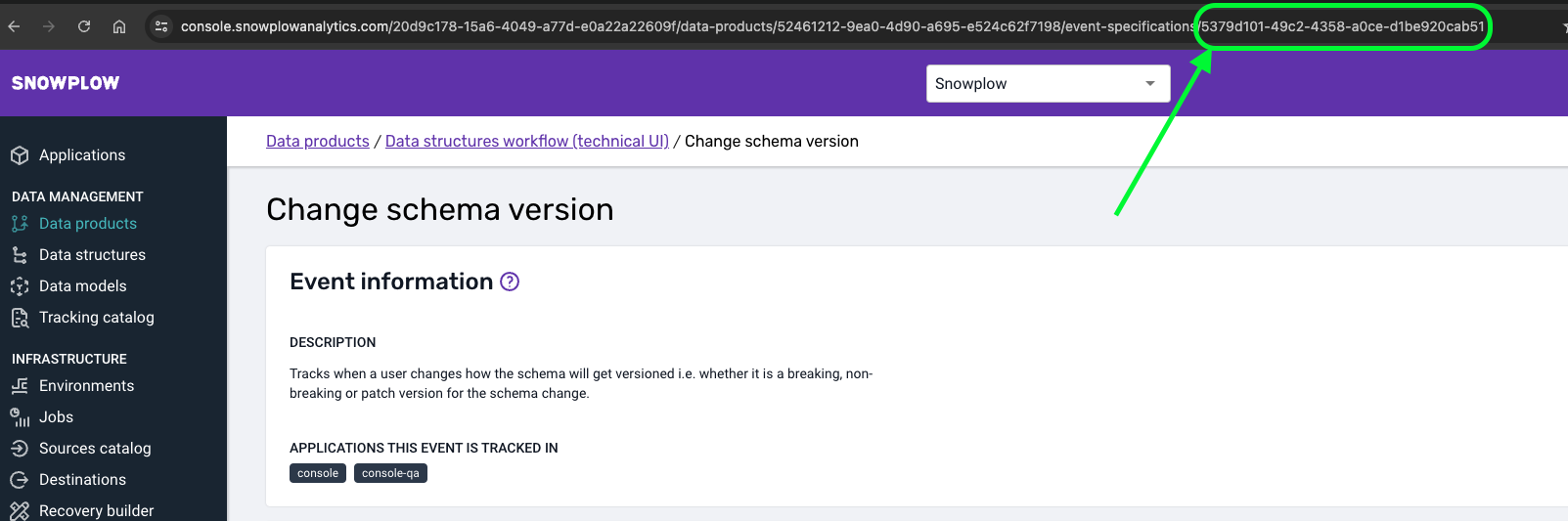Viewport: 1568px width, 521px height.
Task: Click the Data structures icon in sidebar
Action: pyautogui.click(x=20, y=255)
